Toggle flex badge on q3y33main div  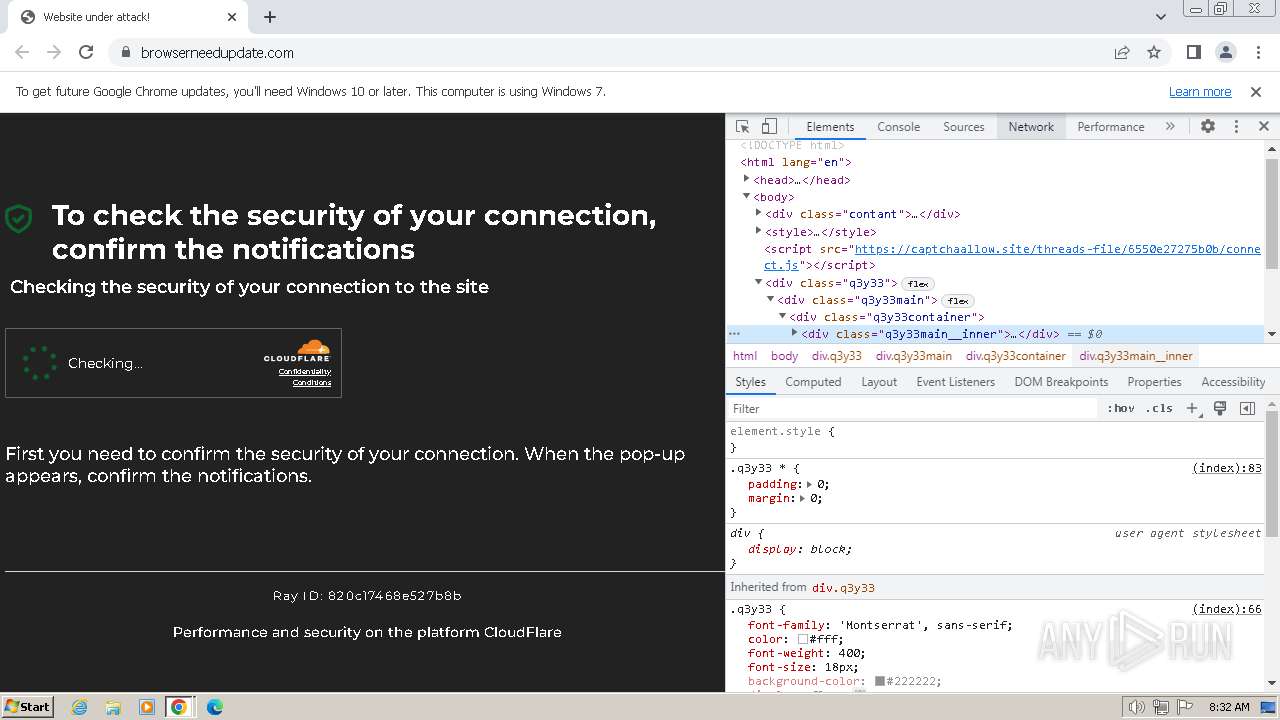point(958,301)
